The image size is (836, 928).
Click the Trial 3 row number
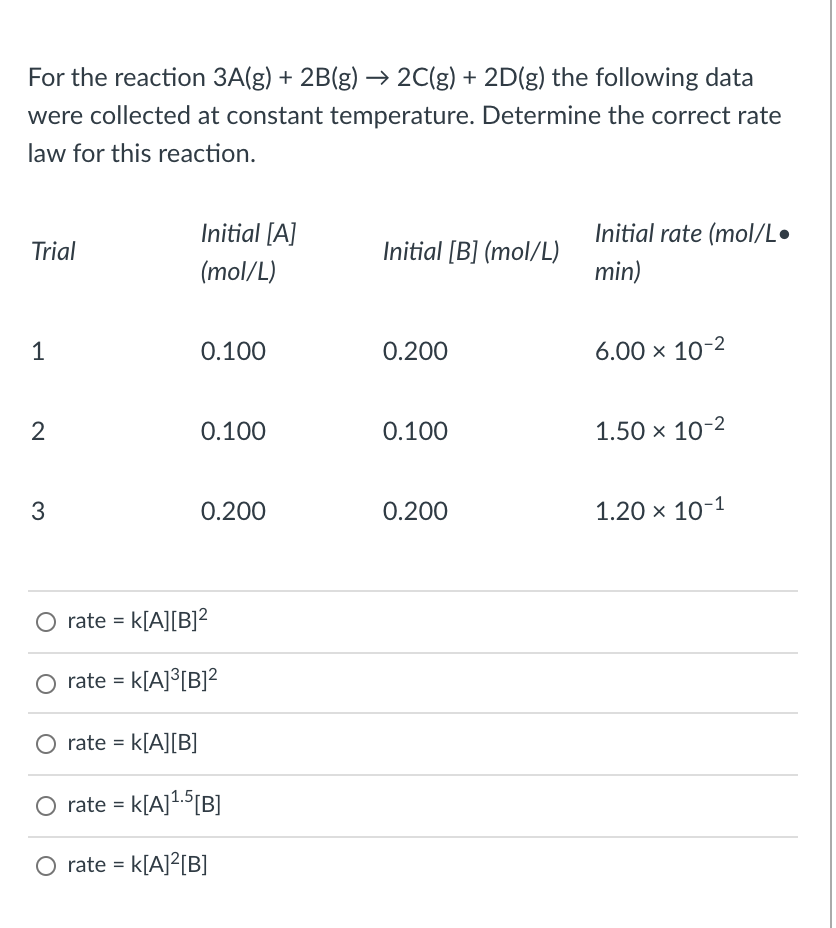[x=38, y=511]
